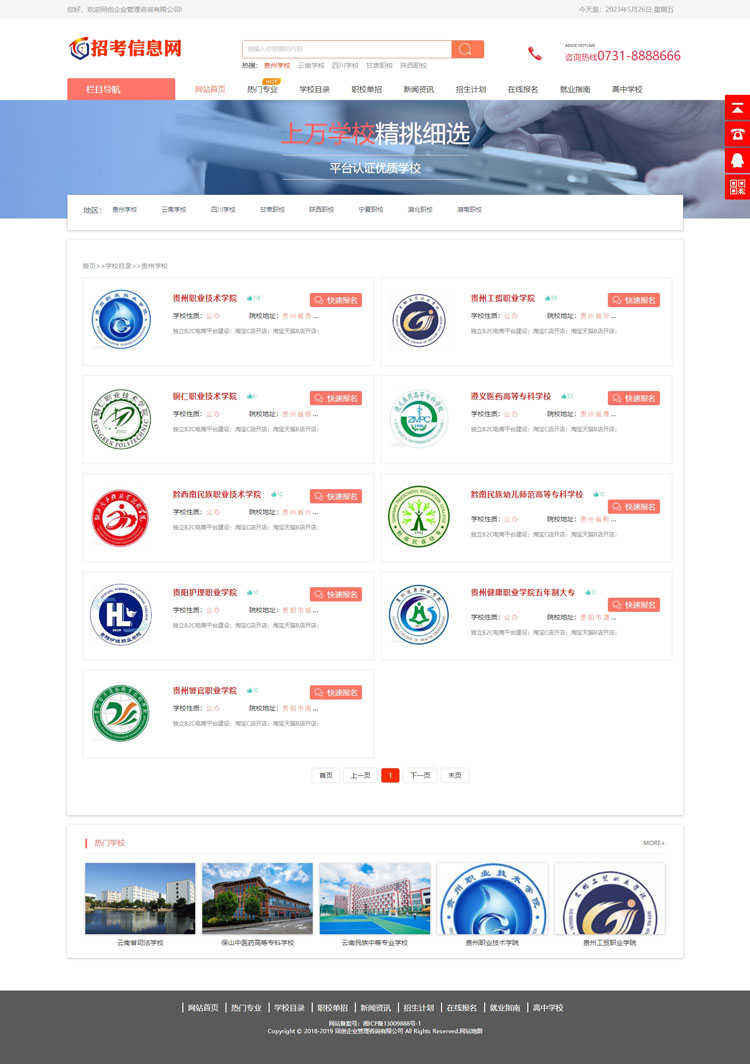Open the 黔西南民族职业技术学院 title link
This screenshot has width=750, height=1064.
point(217,495)
